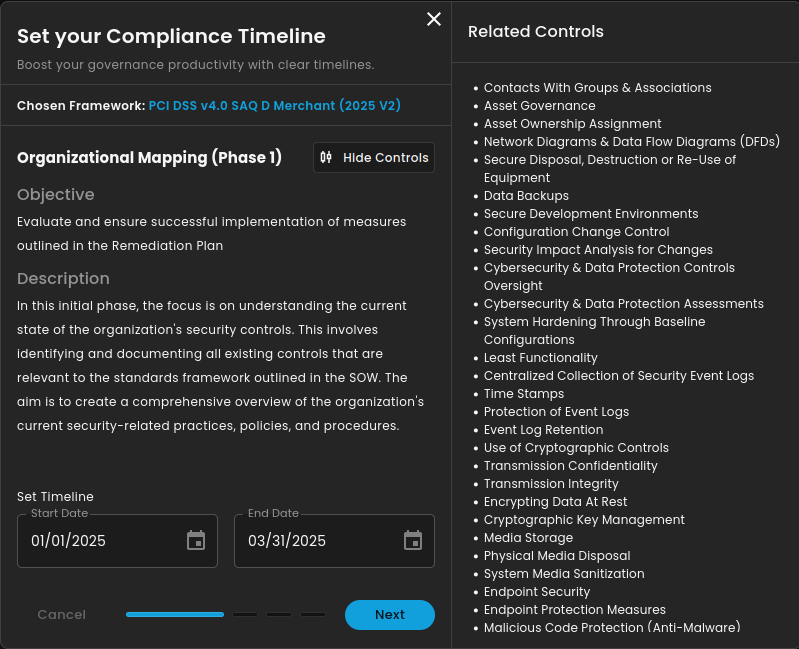
Task: Click the Next button
Action: pos(390,615)
